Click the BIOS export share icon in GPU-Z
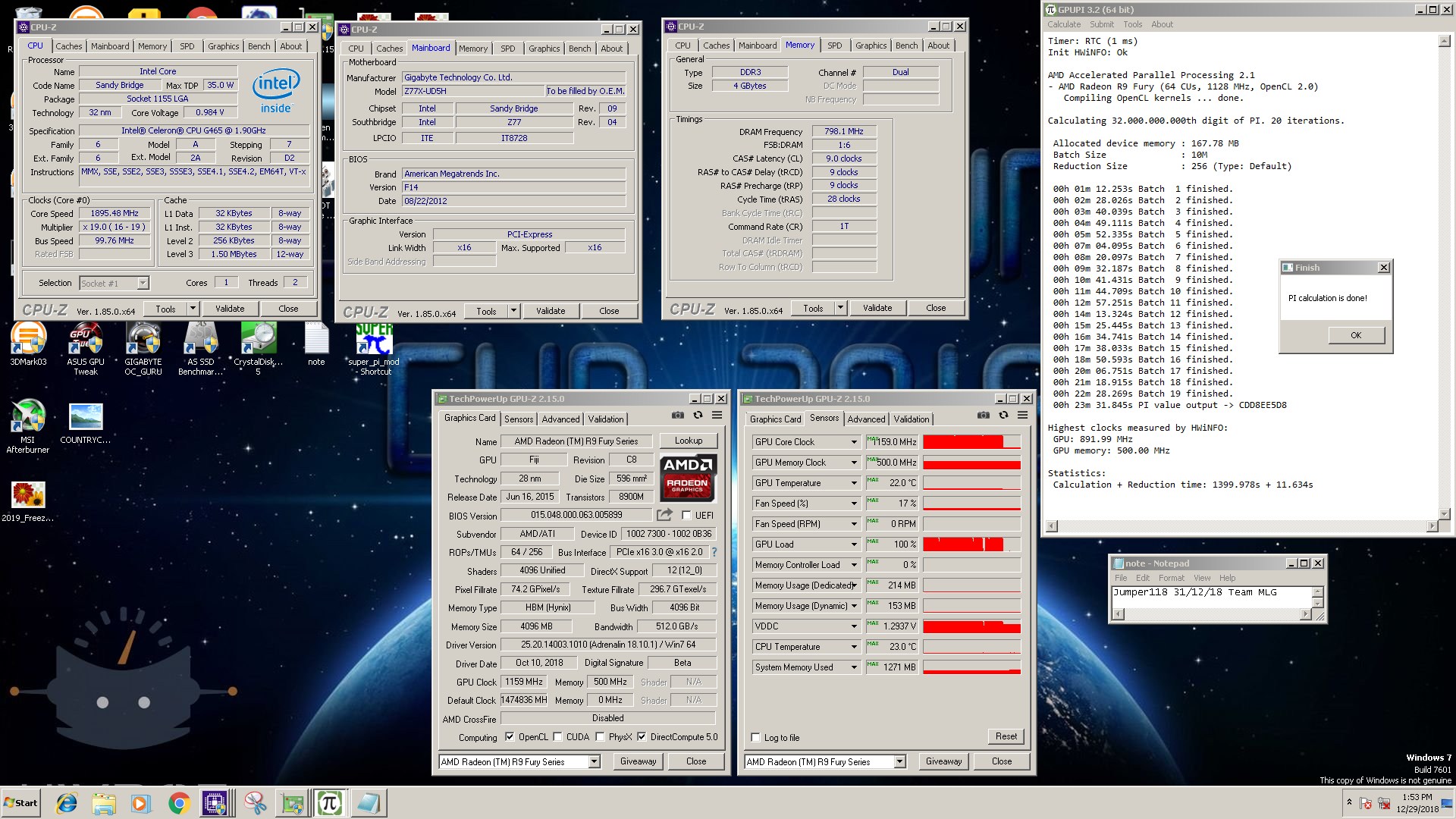Screen dimensions: 1456x819 pos(664,515)
